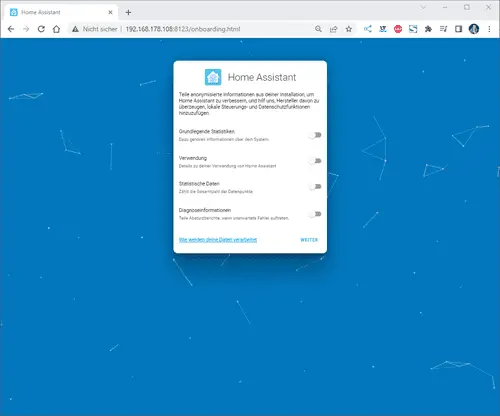Click the 'Diagnoseinformationen' label

click(205, 210)
